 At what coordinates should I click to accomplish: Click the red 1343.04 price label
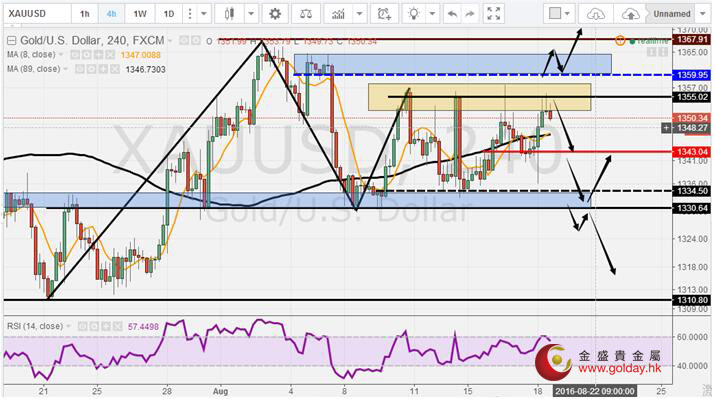[692, 152]
